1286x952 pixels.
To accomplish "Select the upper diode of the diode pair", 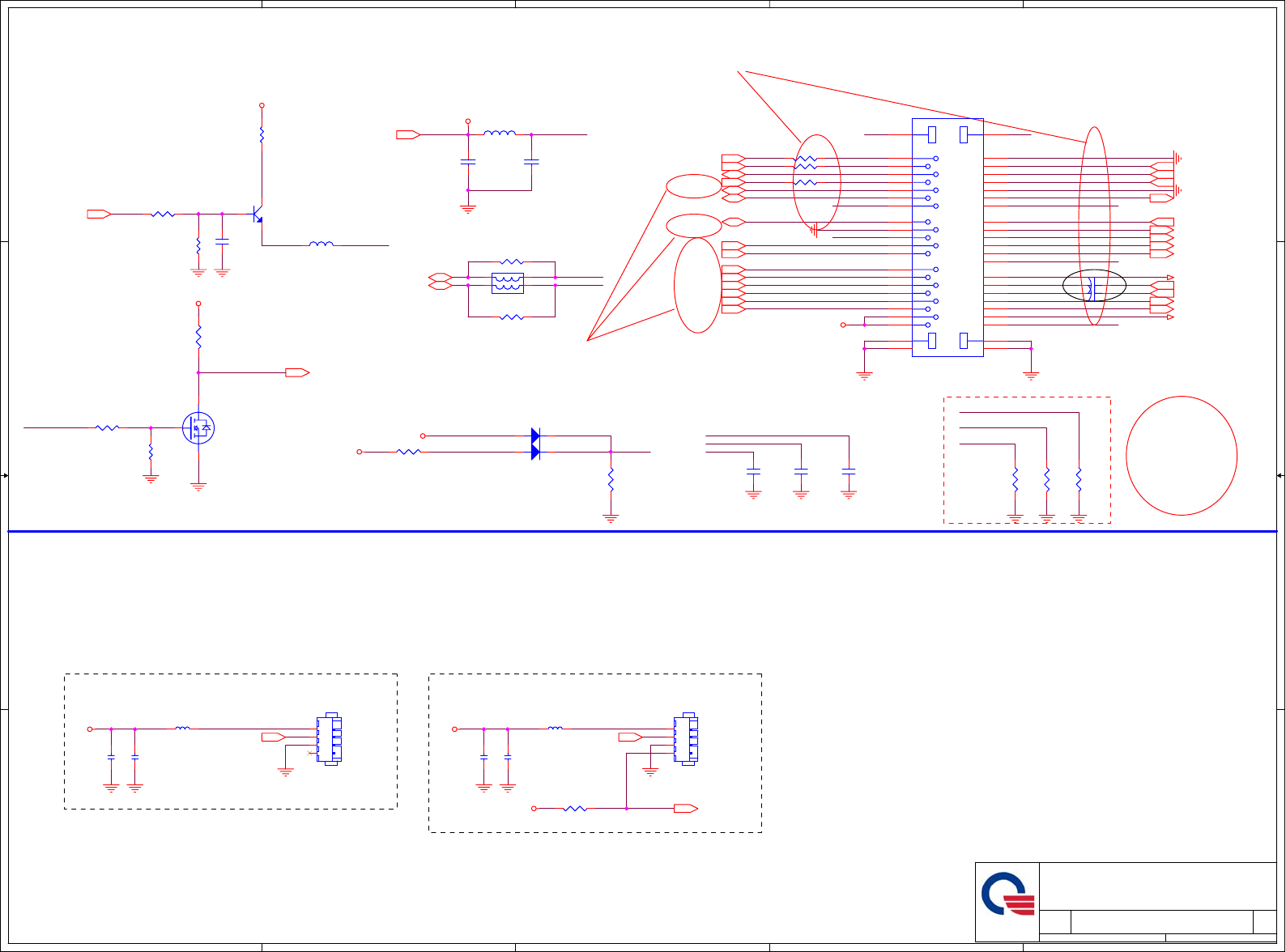I will click(535, 436).
